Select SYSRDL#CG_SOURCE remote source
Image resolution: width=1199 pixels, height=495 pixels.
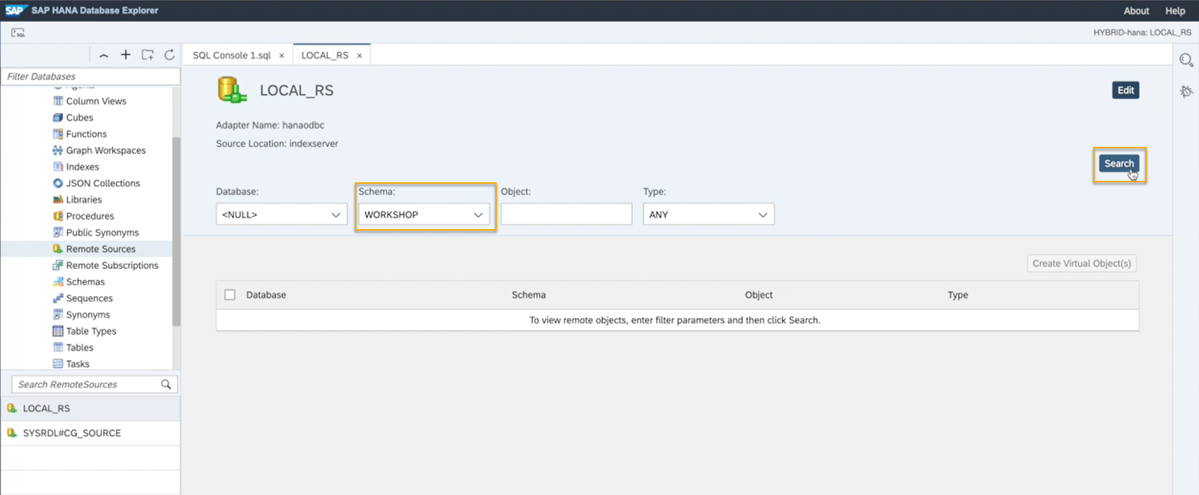90,433
